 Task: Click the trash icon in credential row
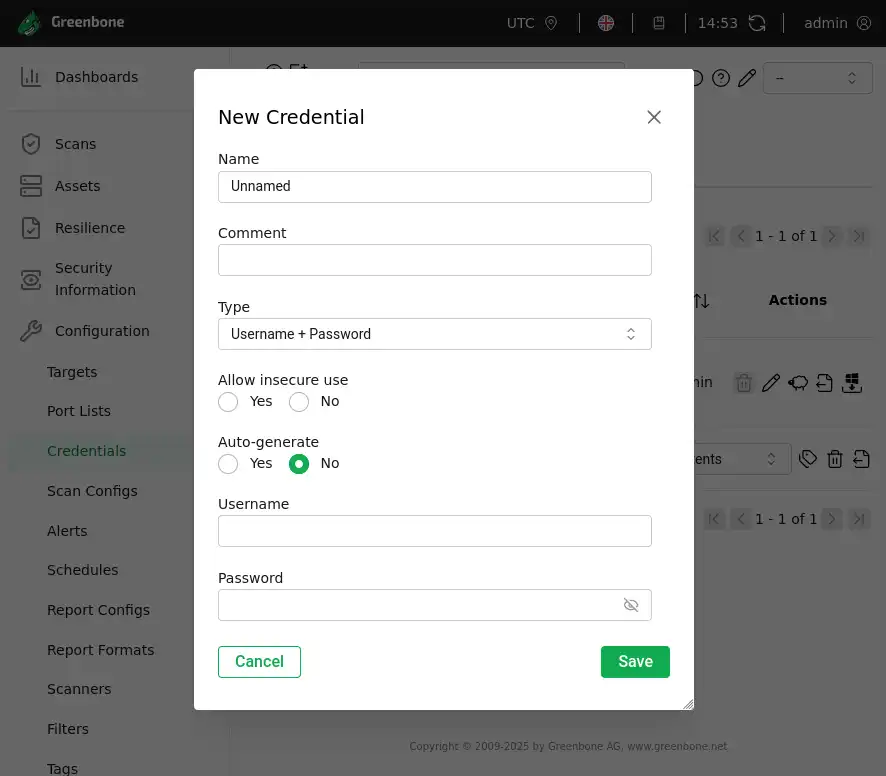coord(743,382)
